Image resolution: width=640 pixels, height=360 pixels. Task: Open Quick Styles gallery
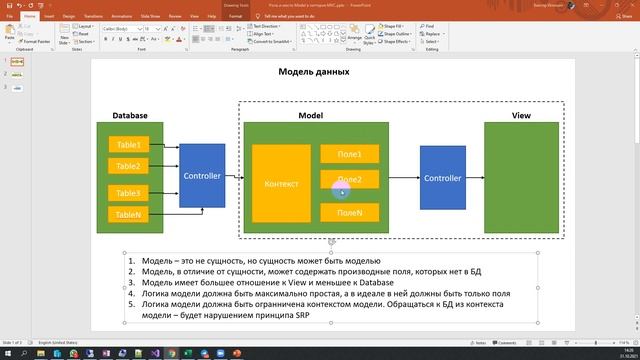pyautogui.click(x=369, y=34)
